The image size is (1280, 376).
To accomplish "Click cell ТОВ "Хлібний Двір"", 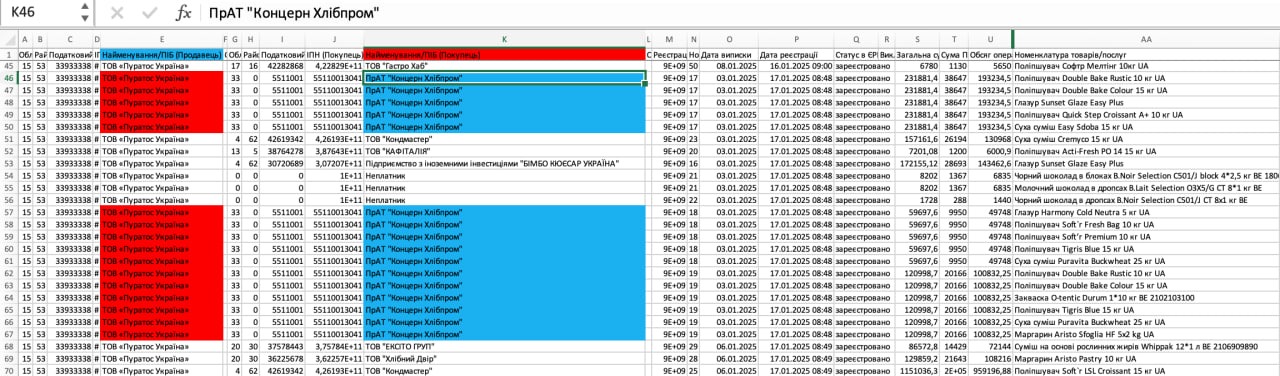I will (x=504, y=358).
